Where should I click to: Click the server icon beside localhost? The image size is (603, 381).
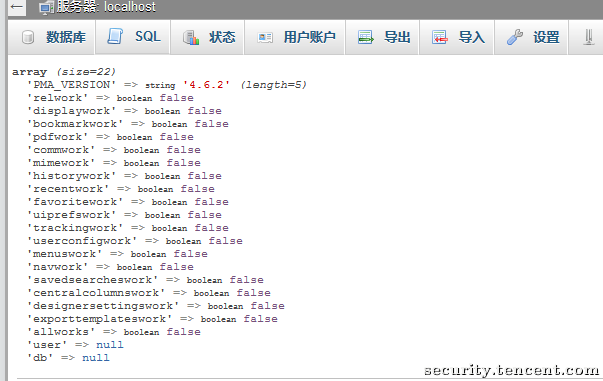(x=47, y=8)
